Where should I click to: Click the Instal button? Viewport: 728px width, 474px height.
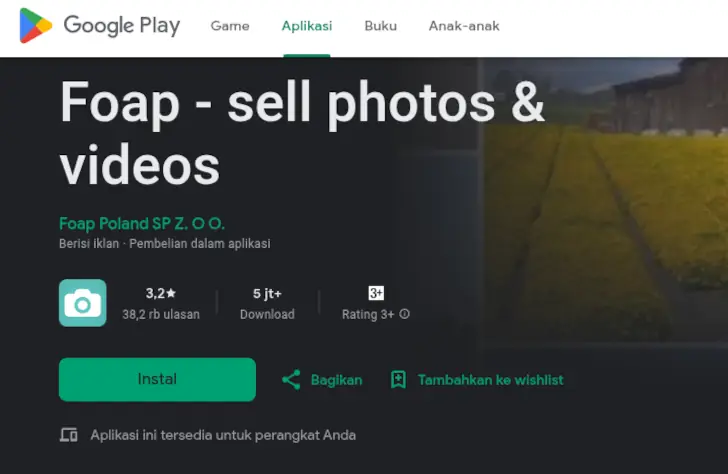click(157, 379)
